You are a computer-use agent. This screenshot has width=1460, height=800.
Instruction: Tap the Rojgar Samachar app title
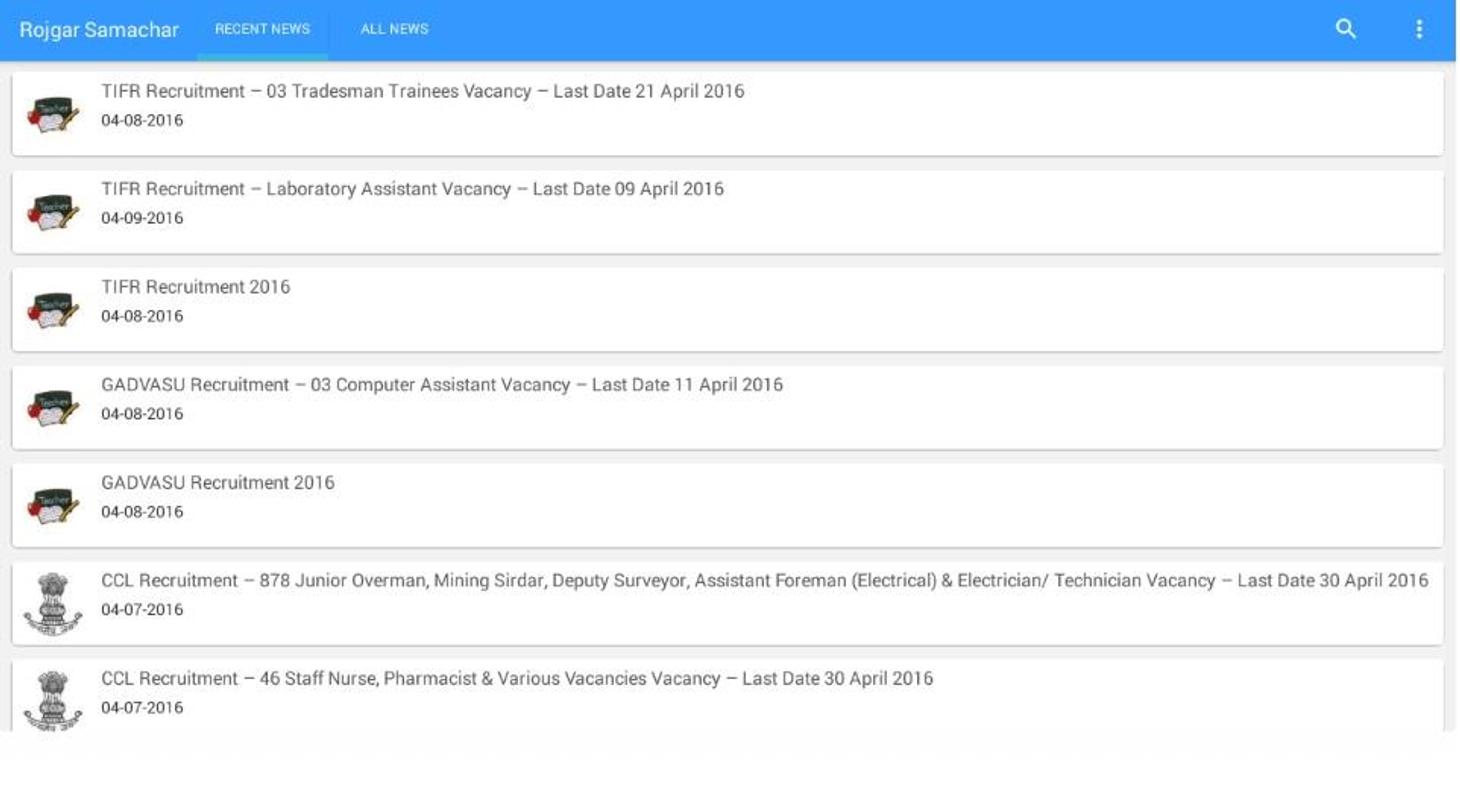tap(99, 30)
